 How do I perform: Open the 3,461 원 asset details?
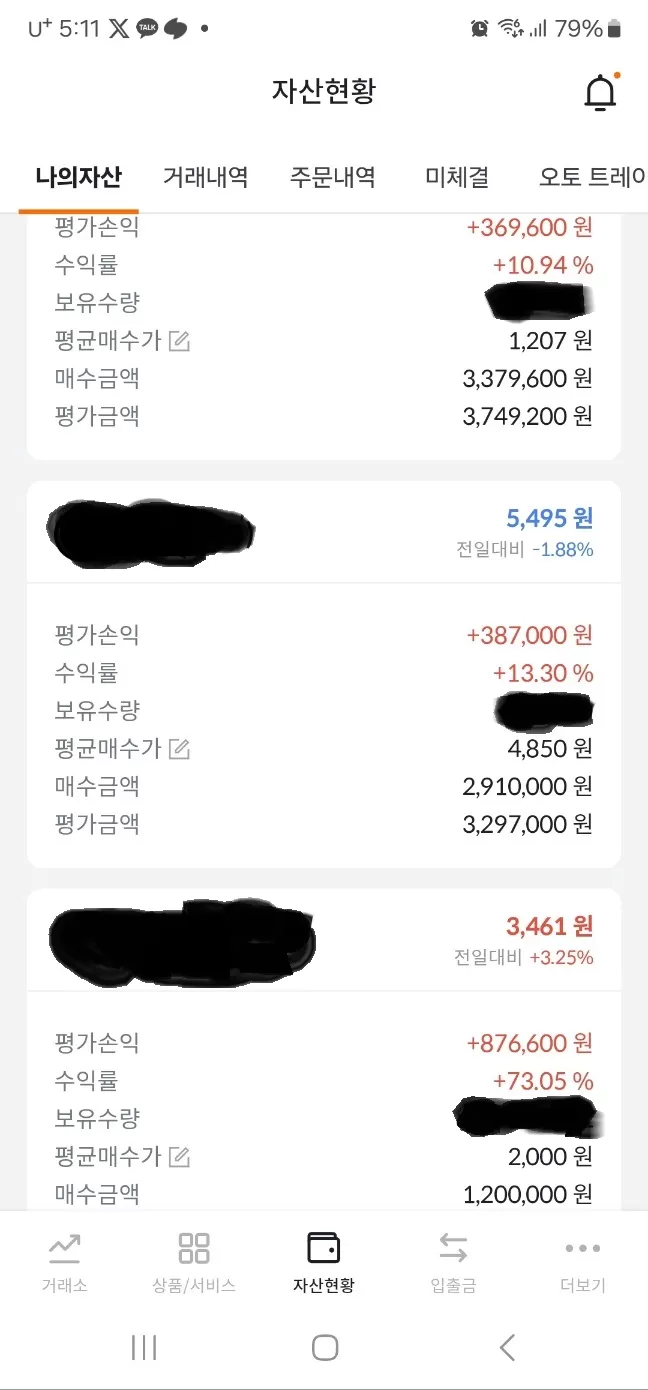click(x=323, y=940)
